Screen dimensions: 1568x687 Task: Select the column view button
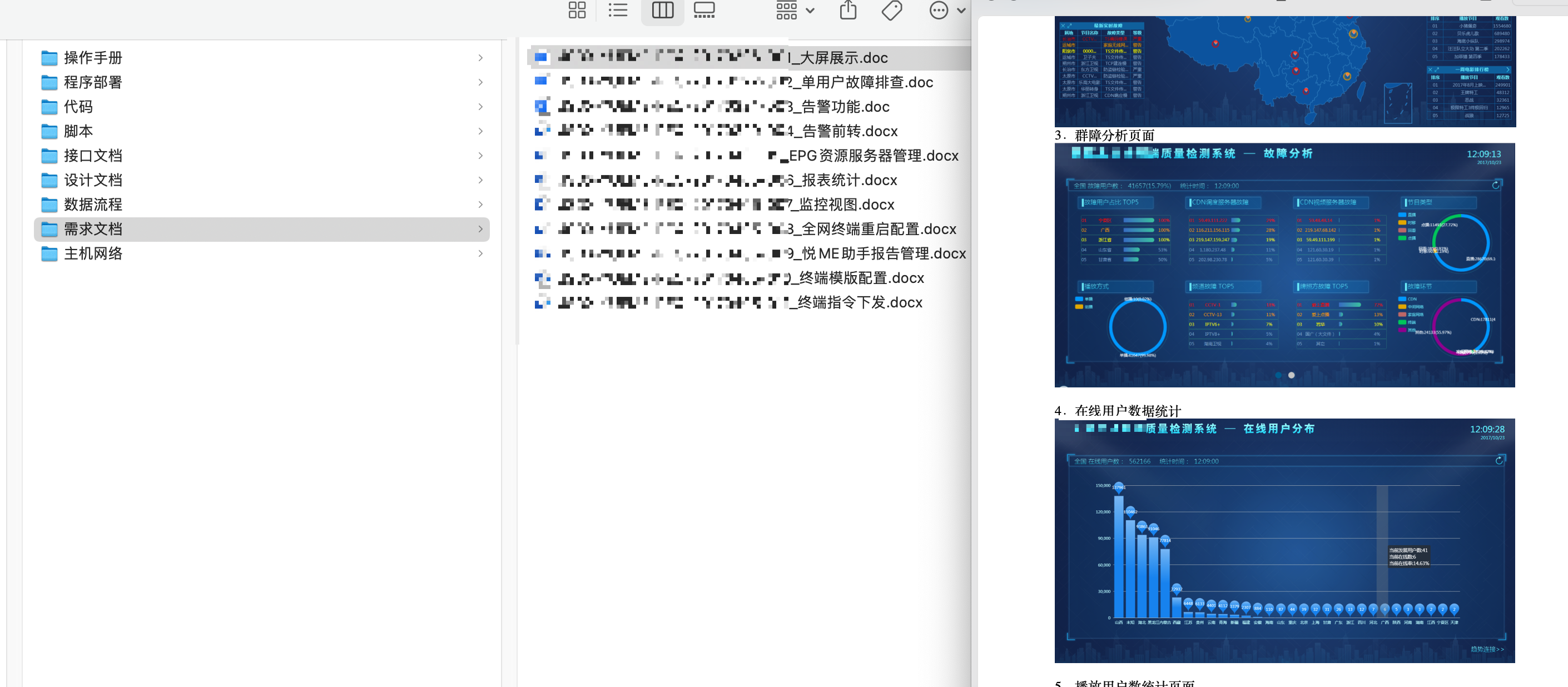(x=662, y=11)
